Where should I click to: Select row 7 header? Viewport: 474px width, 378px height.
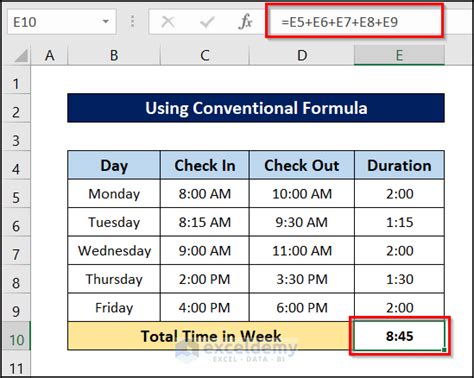16,251
